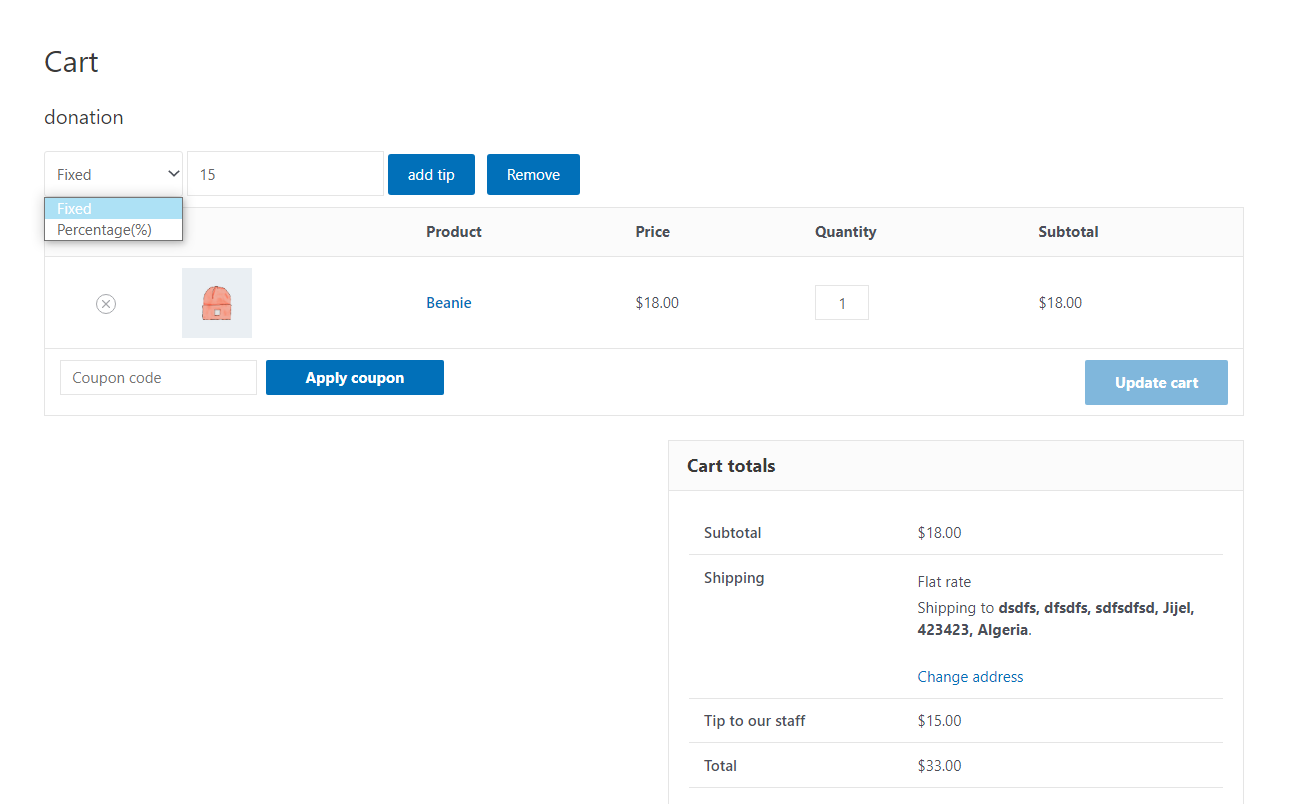Follow the Change address link

[x=970, y=677]
